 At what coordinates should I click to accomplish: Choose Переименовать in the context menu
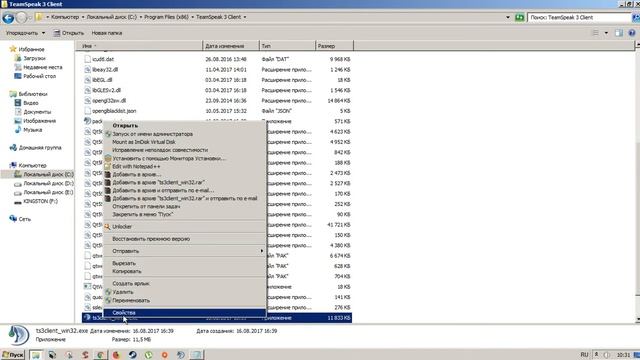coord(184,300)
